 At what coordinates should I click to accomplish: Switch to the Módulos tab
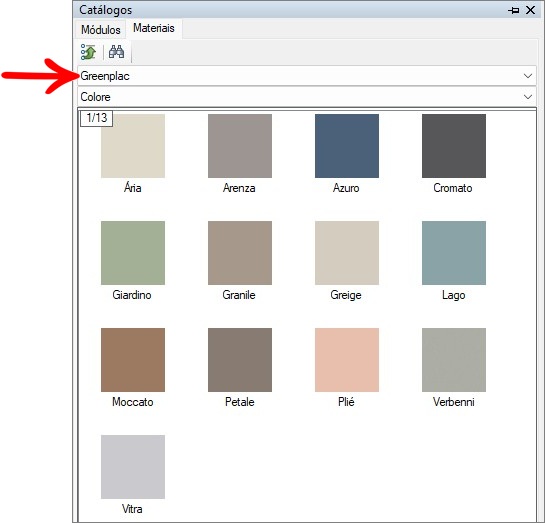pyautogui.click(x=101, y=30)
